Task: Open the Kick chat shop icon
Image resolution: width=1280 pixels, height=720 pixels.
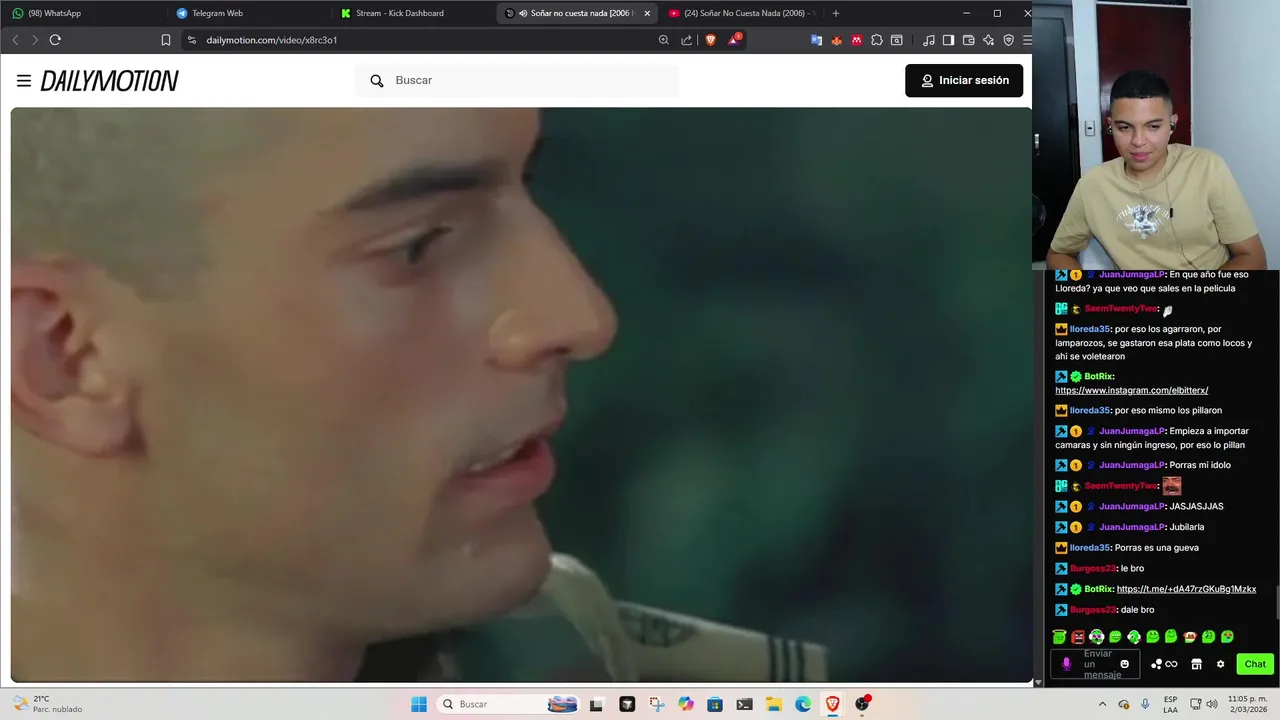Action: point(1196,664)
